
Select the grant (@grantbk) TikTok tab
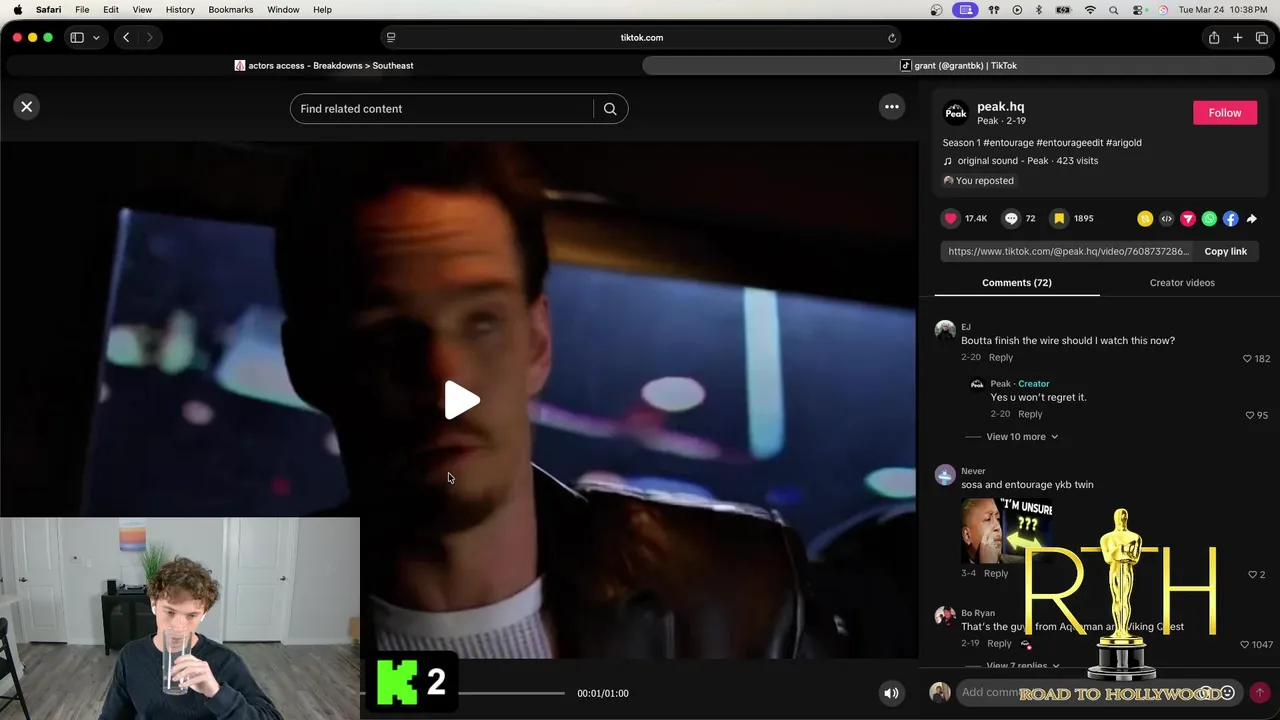[x=959, y=66]
